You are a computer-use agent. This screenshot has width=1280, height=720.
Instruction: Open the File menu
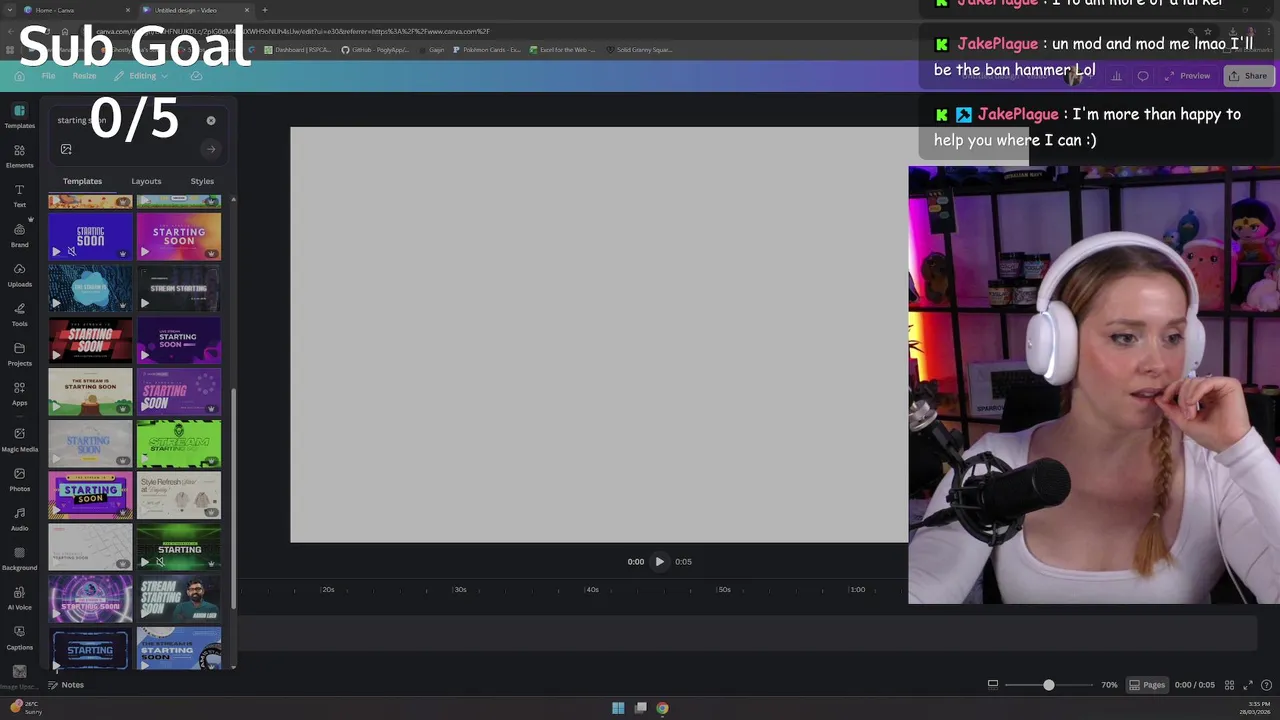pos(48,76)
